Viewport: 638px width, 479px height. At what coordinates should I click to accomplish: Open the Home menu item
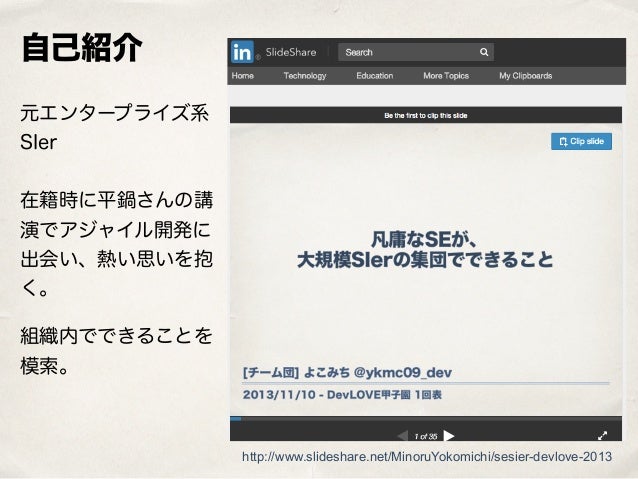point(243,76)
